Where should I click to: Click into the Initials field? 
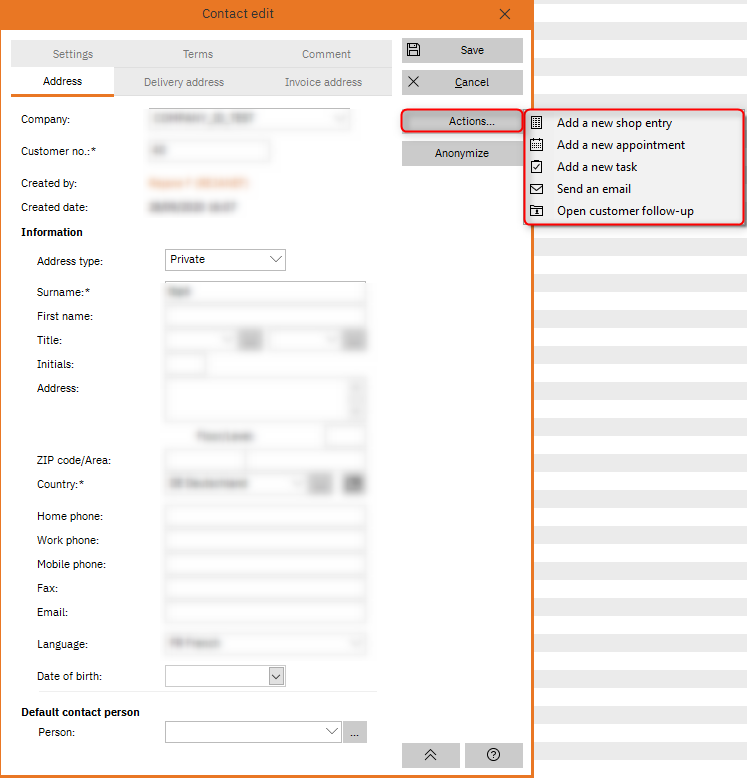click(185, 364)
